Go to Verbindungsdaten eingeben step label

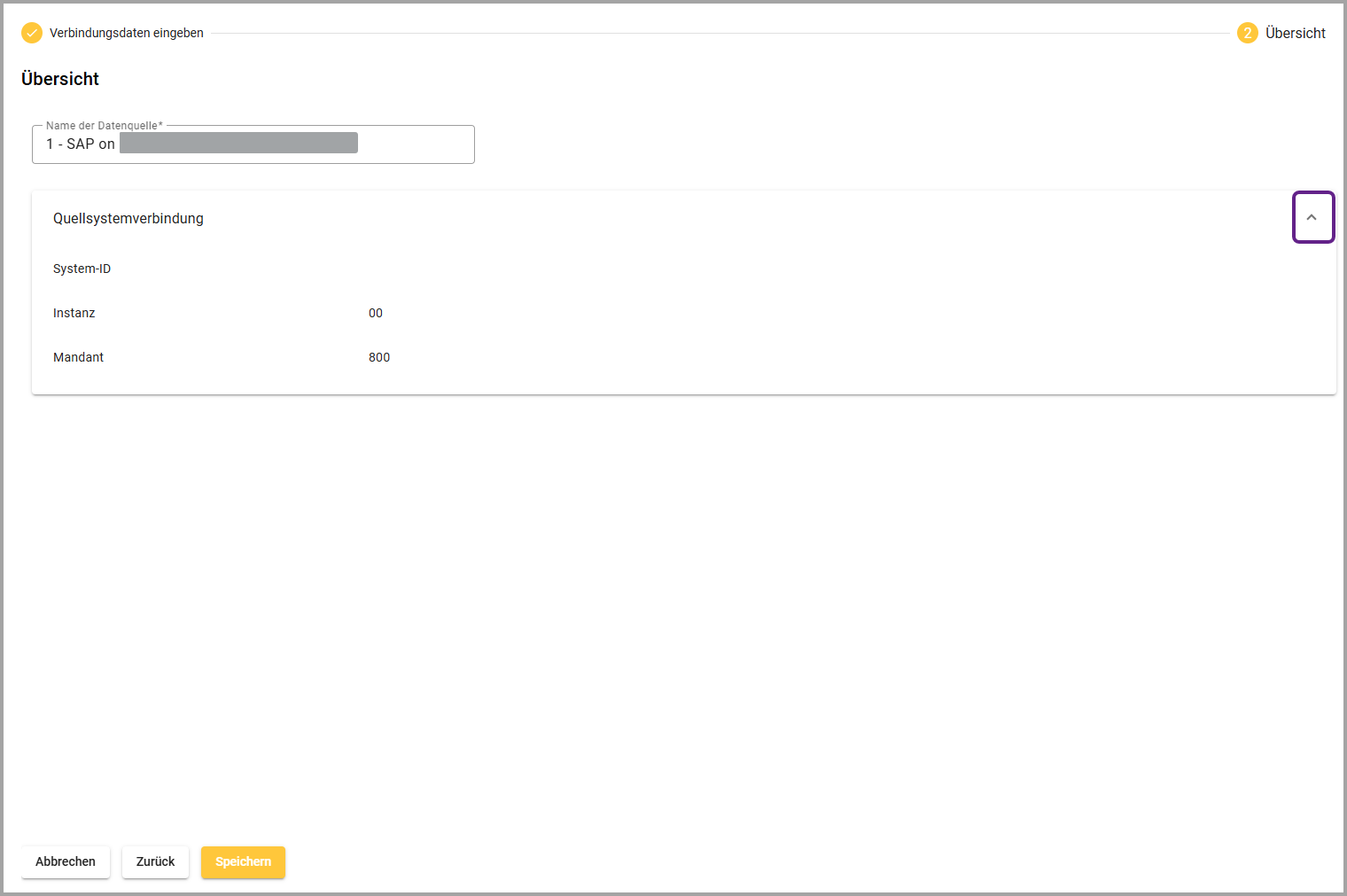127,33
